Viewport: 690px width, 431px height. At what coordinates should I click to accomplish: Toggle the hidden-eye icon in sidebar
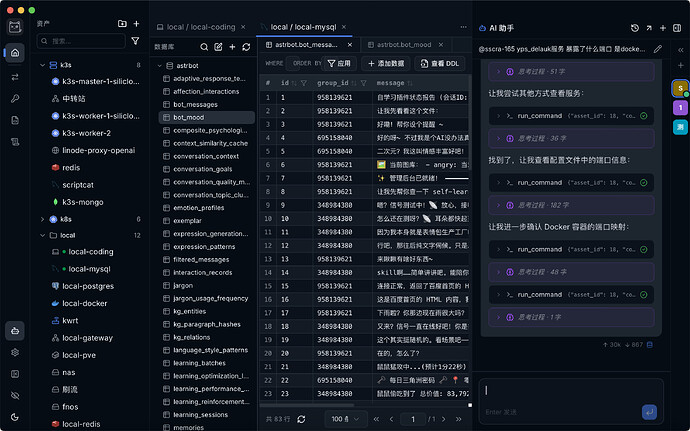[x=15, y=395]
